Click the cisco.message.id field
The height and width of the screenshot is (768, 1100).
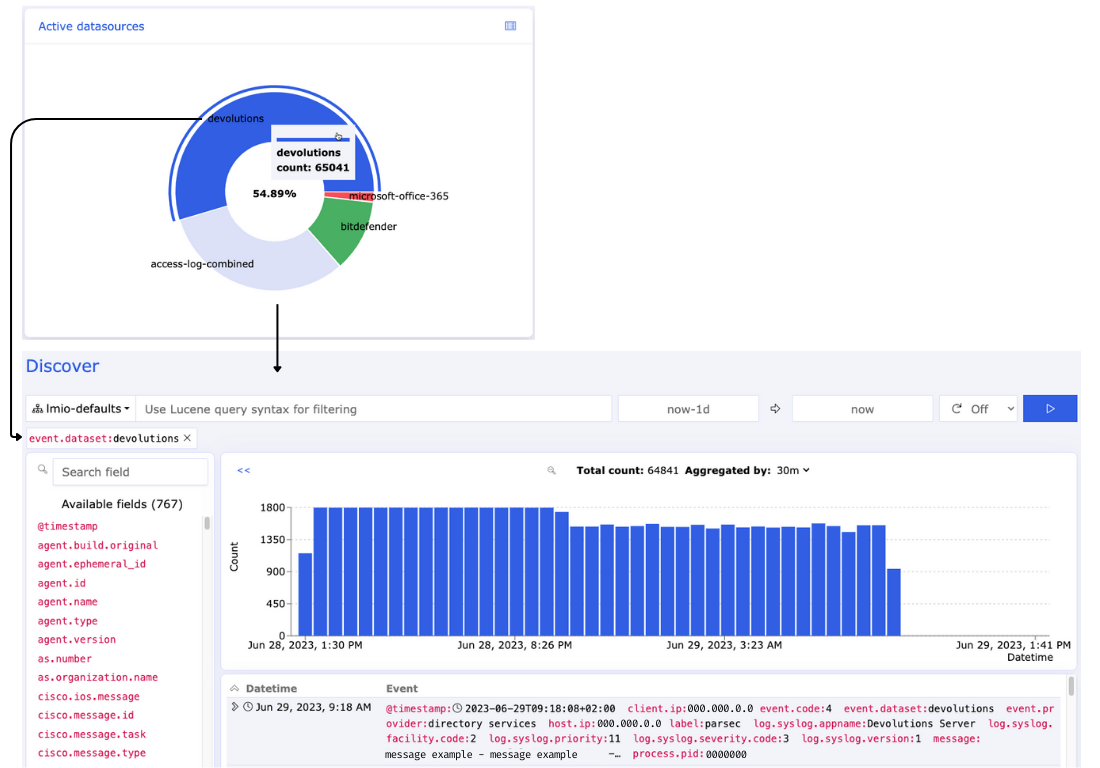[x=86, y=715]
